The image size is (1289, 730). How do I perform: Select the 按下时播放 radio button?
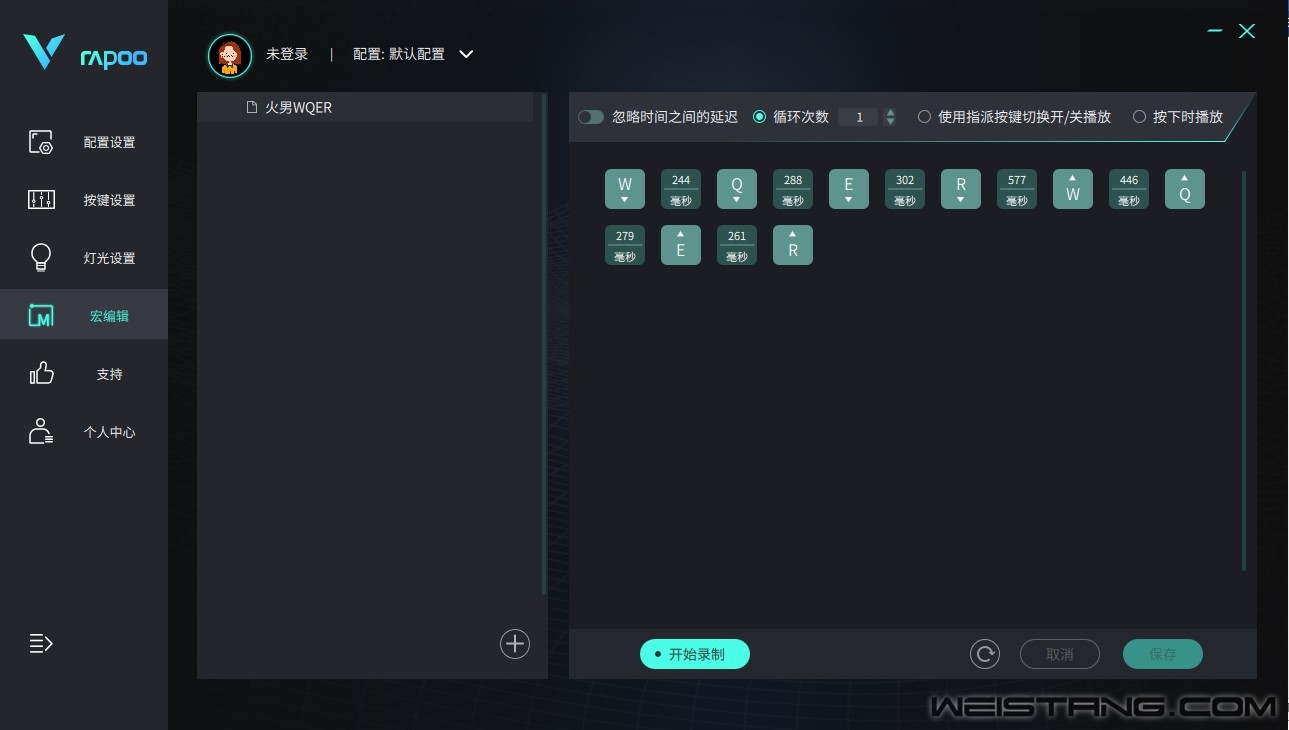pos(1139,117)
